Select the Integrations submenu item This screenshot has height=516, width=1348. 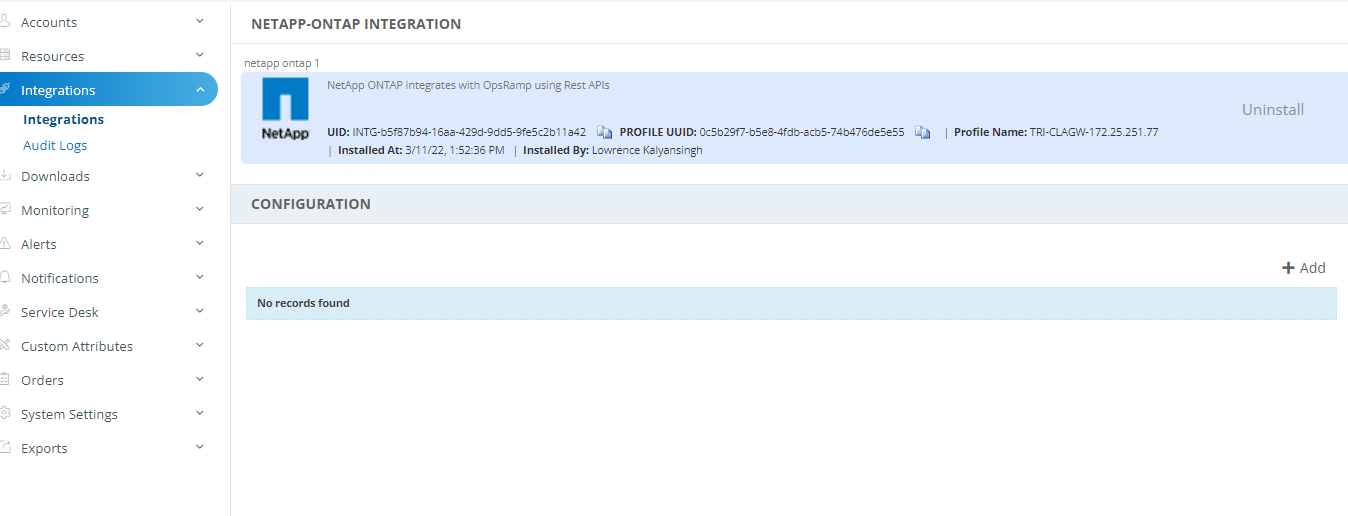tap(63, 119)
